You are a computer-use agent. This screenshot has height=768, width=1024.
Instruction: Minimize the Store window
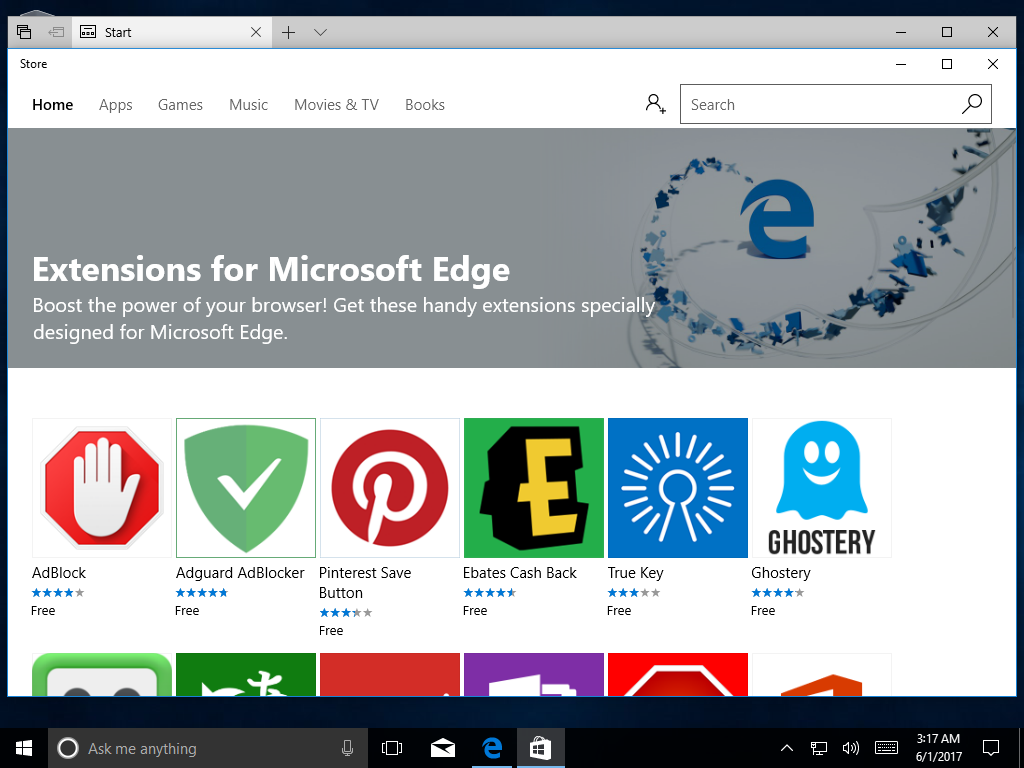click(901, 64)
